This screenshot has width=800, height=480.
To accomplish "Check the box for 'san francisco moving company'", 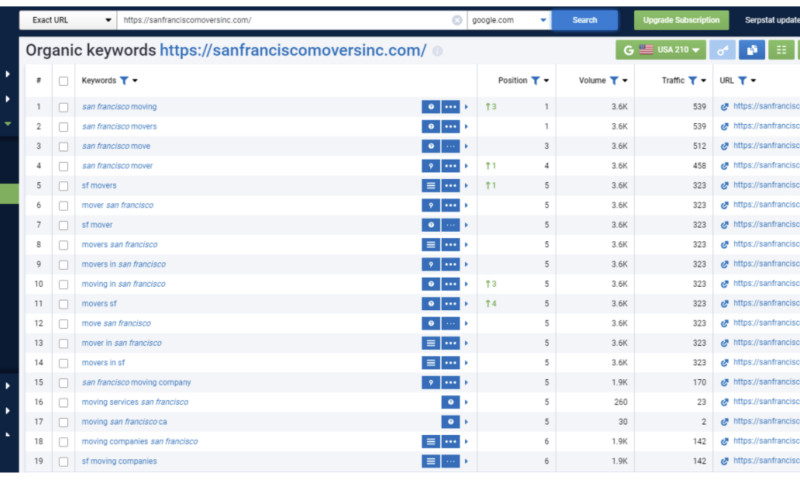I will pos(63,383).
